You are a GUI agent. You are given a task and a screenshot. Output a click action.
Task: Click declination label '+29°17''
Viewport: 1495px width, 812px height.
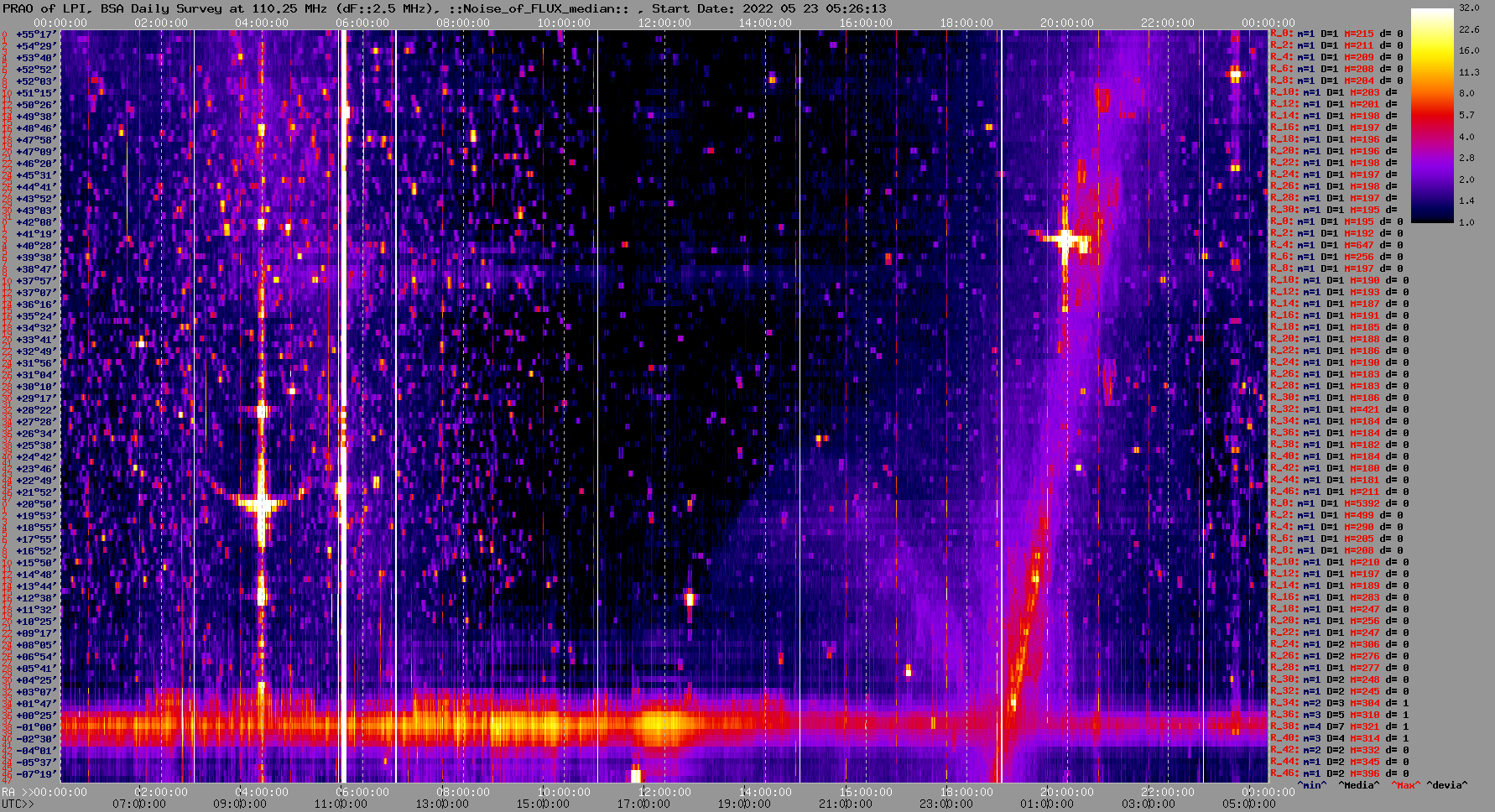tap(36, 398)
